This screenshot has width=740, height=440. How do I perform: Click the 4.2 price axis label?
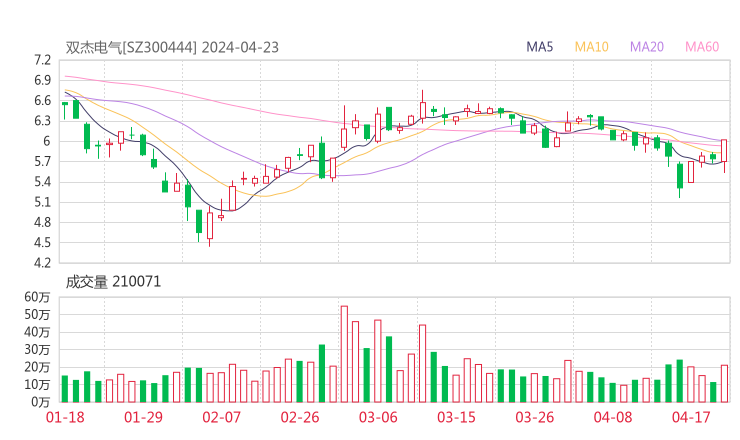(42, 262)
